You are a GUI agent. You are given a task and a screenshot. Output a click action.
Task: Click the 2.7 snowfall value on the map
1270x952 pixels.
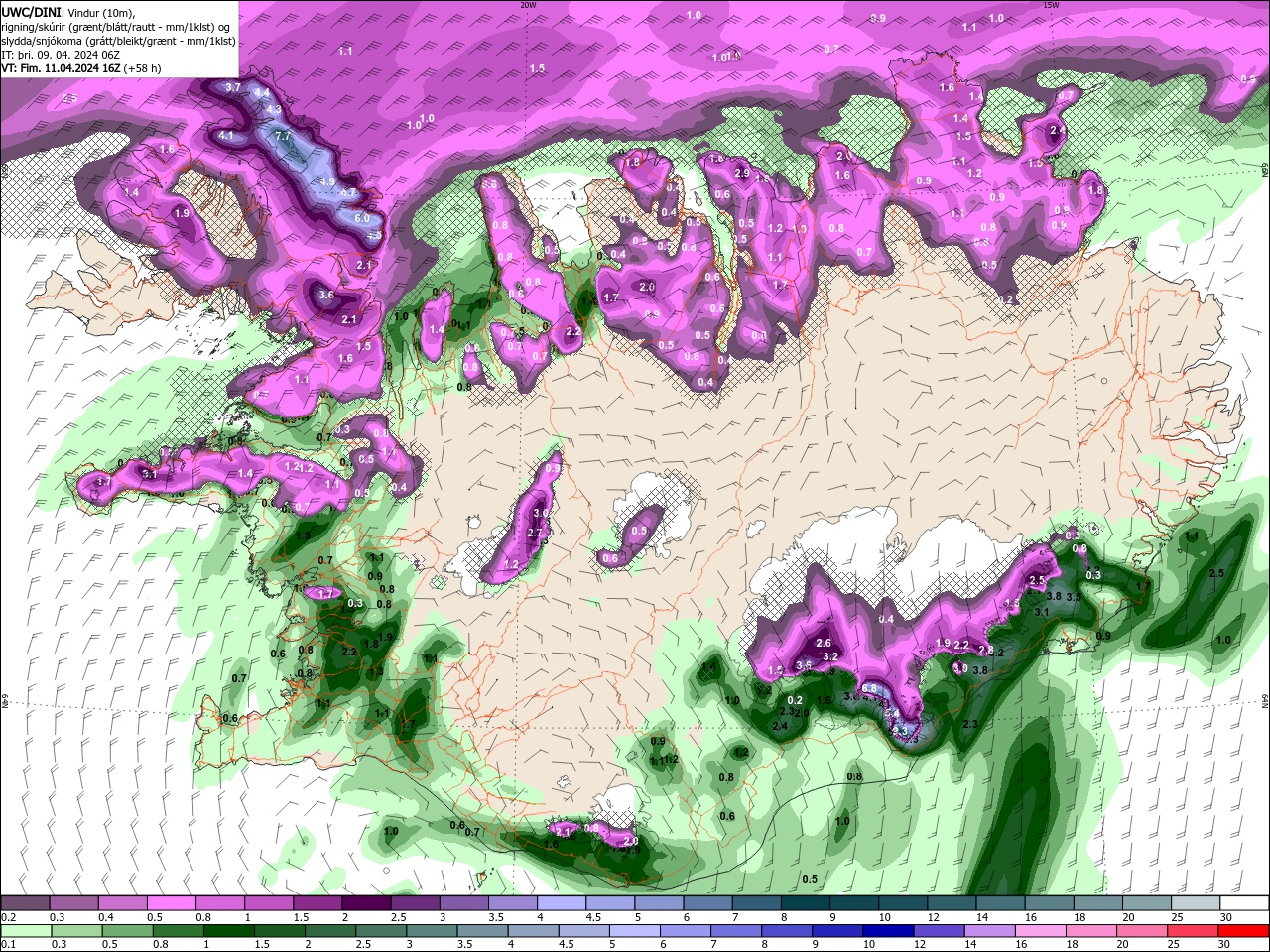[x=535, y=534]
